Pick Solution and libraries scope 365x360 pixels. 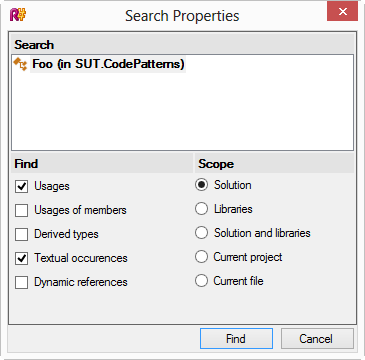201,233
